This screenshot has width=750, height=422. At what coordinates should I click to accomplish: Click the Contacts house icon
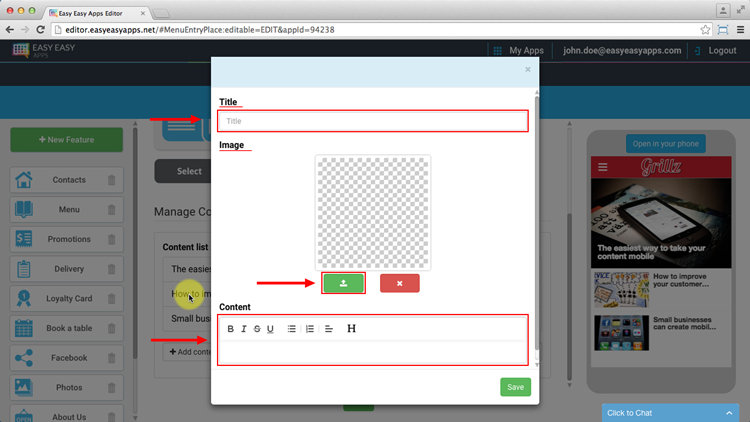pos(23,180)
